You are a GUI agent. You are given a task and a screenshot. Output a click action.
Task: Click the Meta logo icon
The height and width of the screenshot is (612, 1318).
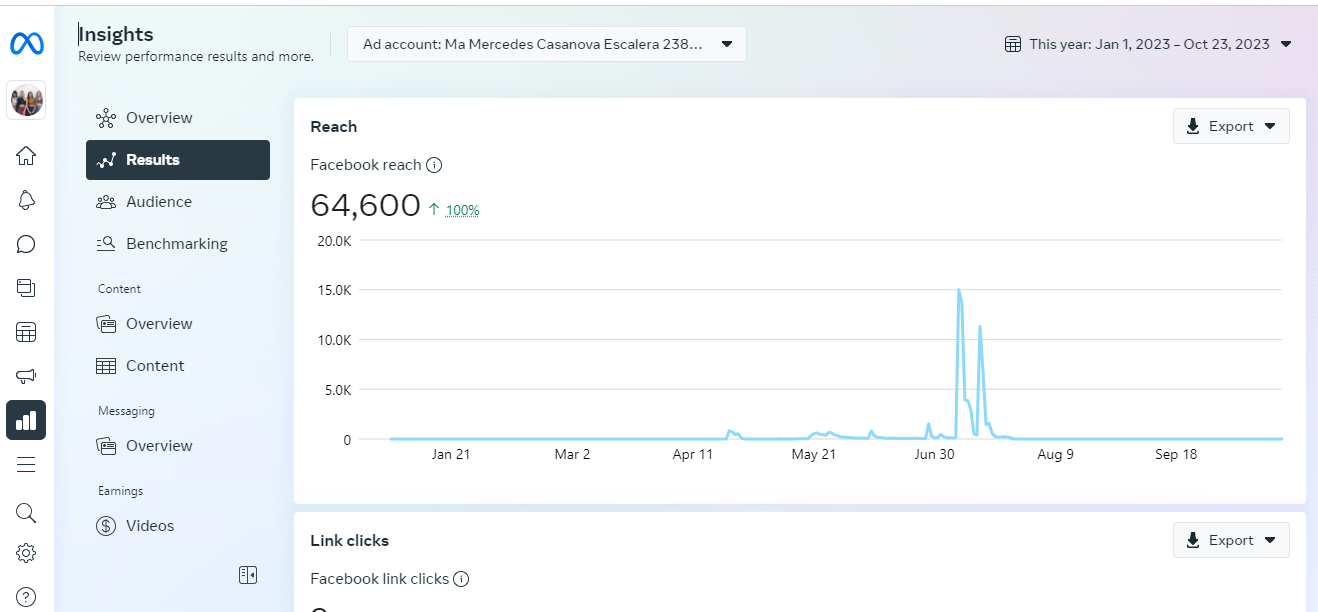pos(26,44)
